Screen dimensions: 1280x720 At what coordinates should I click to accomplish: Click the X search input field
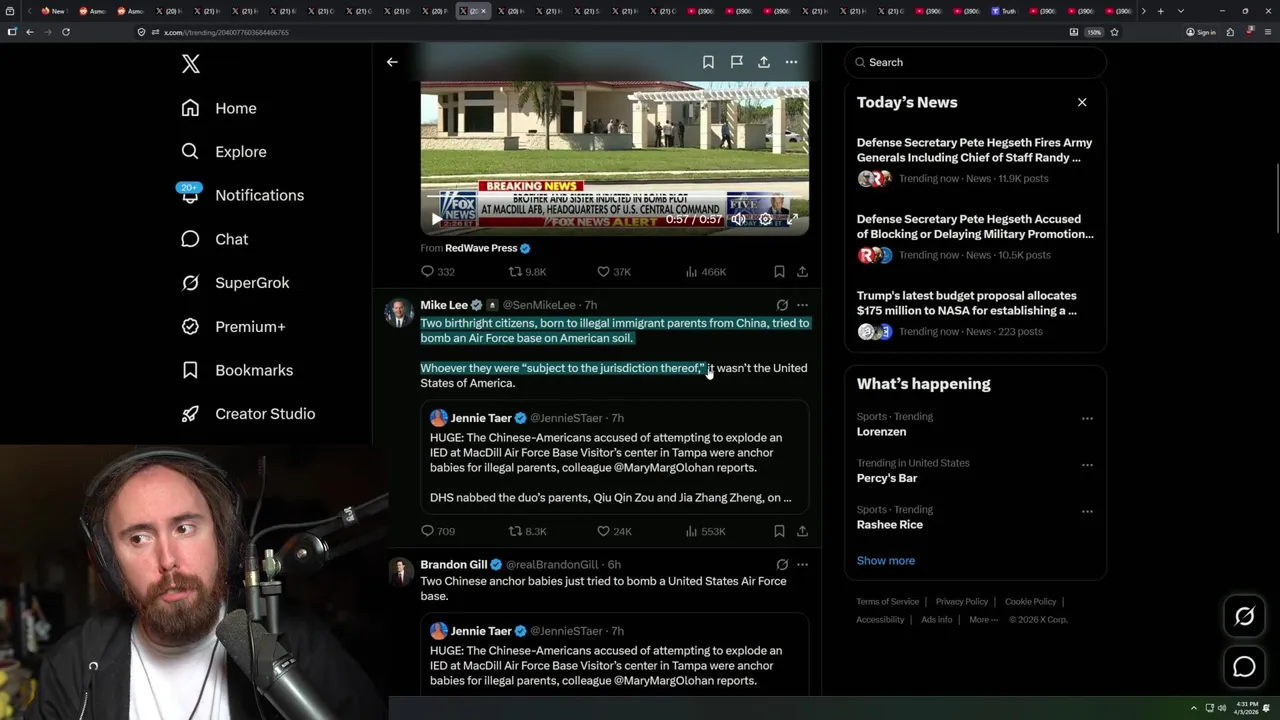click(x=976, y=62)
